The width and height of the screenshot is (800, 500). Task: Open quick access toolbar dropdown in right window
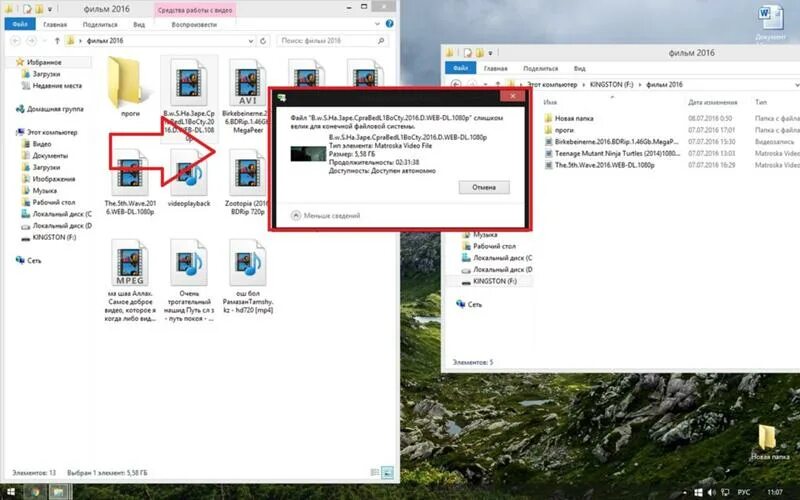pyautogui.click(x=490, y=53)
